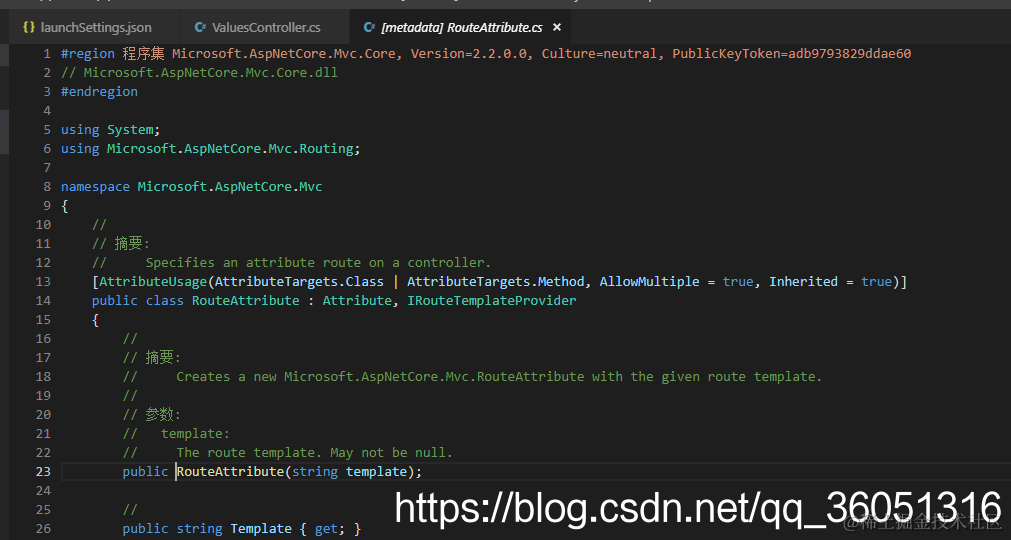The width and height of the screenshot is (1011, 540).
Task: Click 'template' parameter on line 23
Action: [376, 472]
